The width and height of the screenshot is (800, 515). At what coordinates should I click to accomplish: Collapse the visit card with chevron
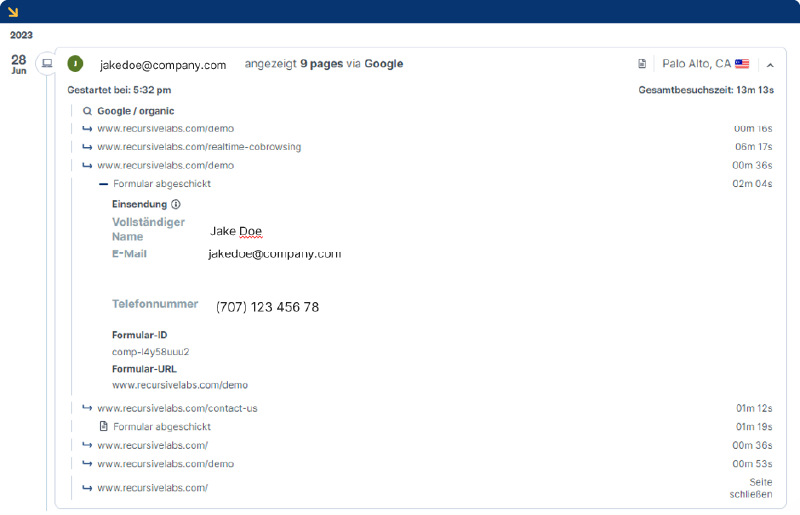click(770, 65)
